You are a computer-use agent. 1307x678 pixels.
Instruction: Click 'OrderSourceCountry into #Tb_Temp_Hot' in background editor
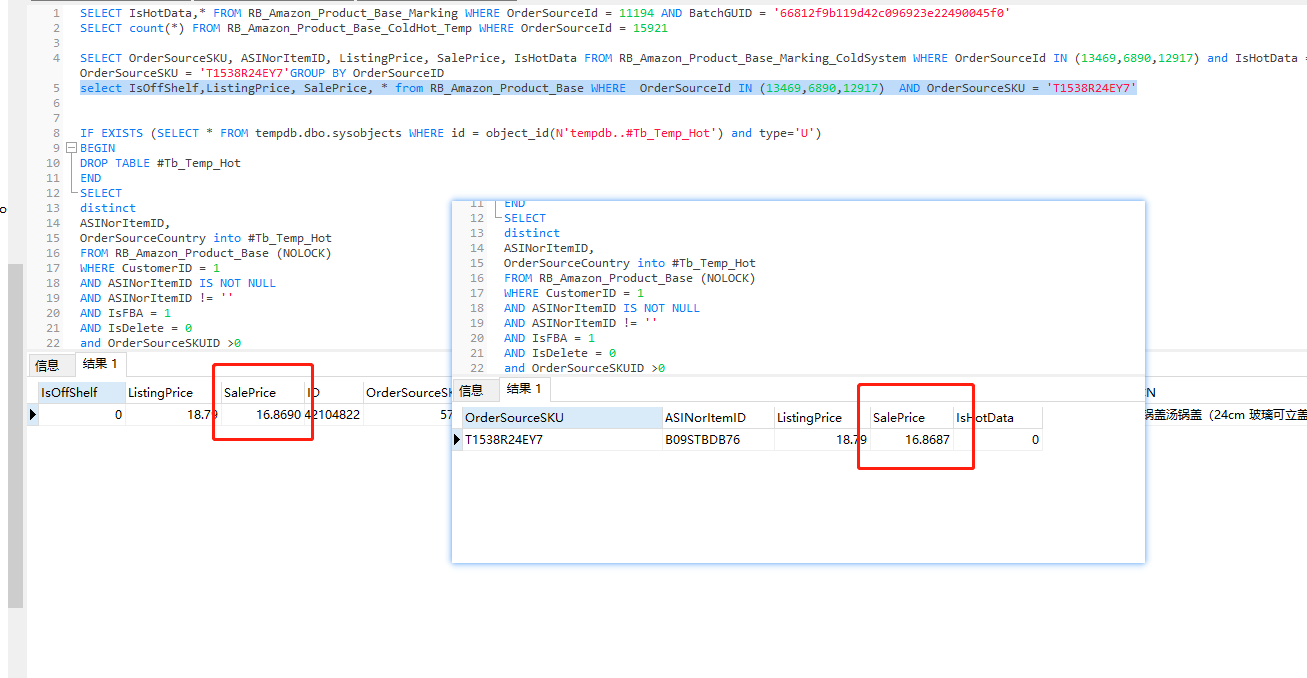click(x=206, y=238)
